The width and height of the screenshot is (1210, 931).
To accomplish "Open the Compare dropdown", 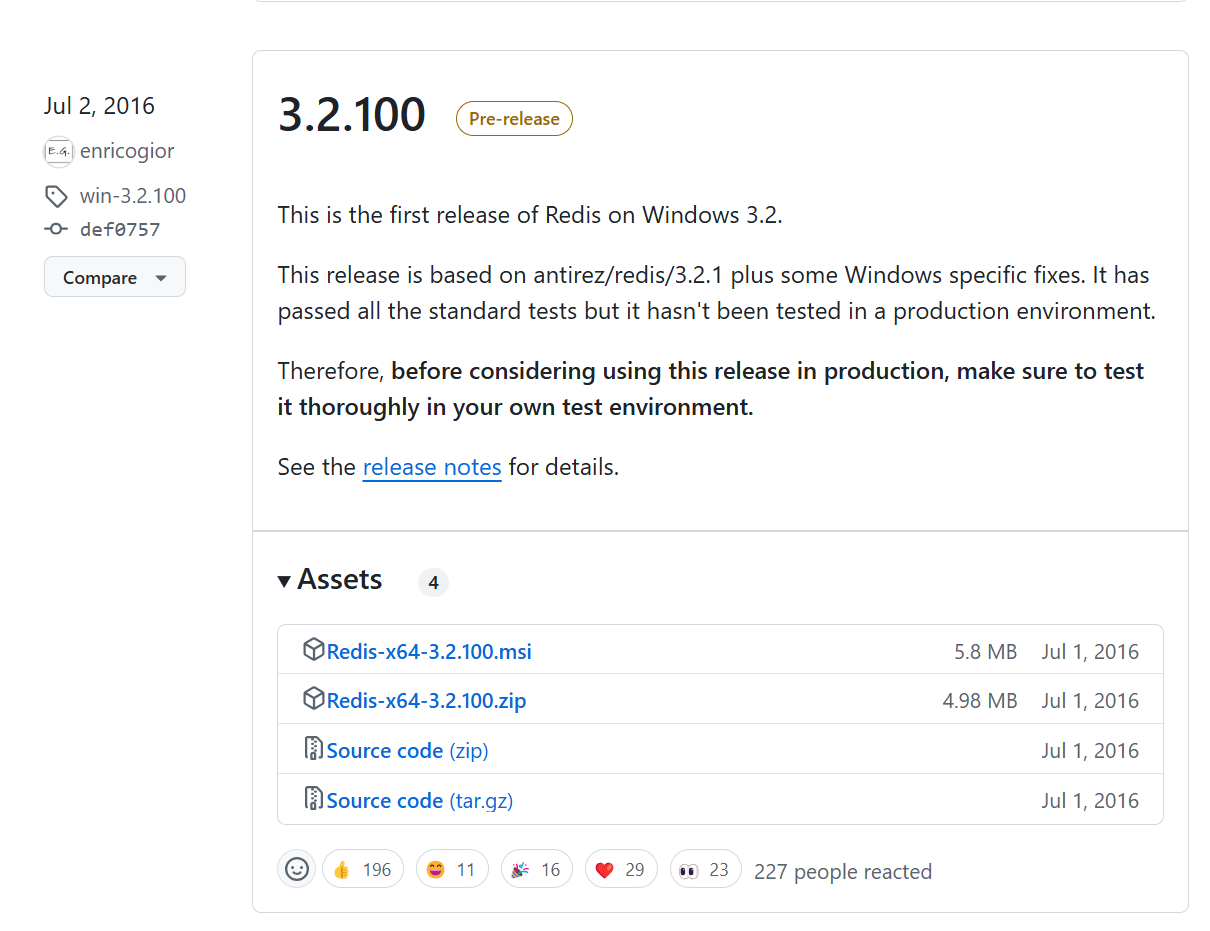I will coord(114,277).
